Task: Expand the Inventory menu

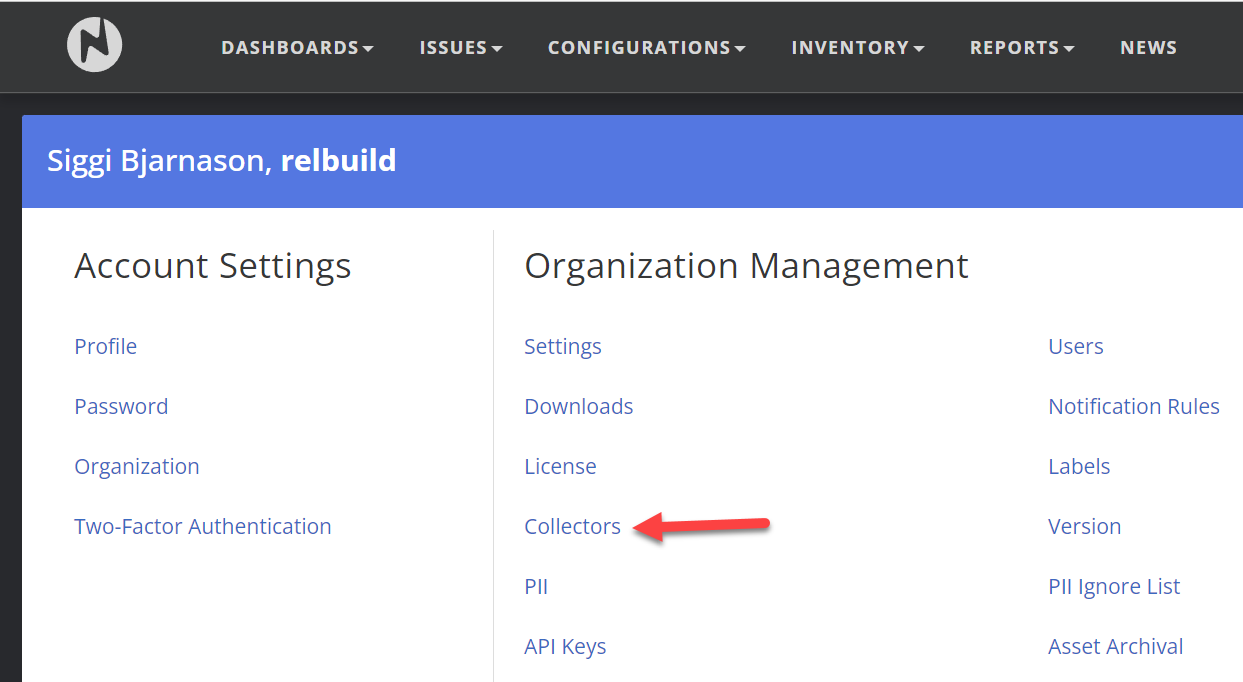Action: (x=857, y=48)
